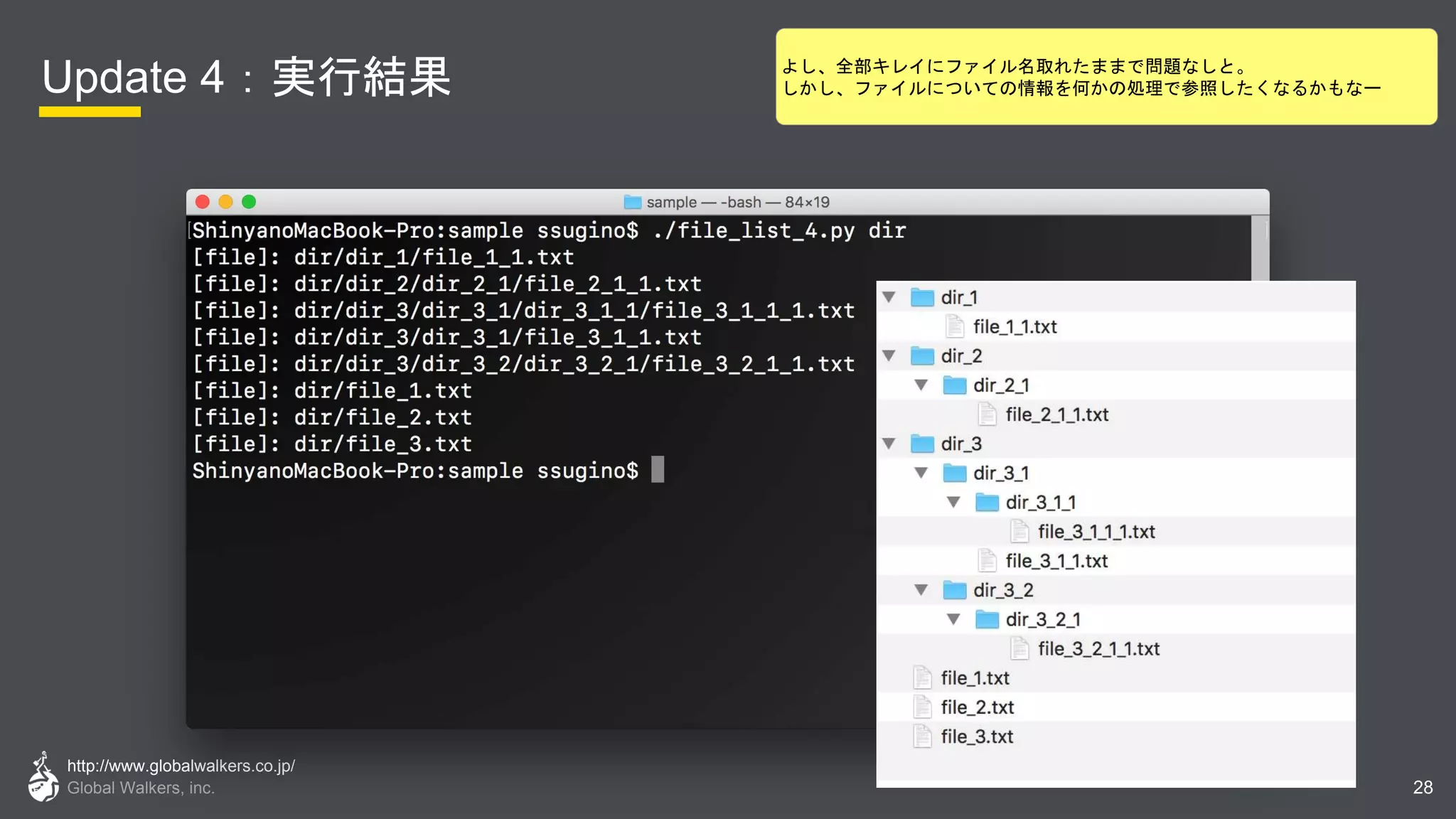Viewport: 1456px width, 819px height.
Task: Click the file_3_2_1_1.txt document icon
Action: pyautogui.click(x=1020, y=648)
